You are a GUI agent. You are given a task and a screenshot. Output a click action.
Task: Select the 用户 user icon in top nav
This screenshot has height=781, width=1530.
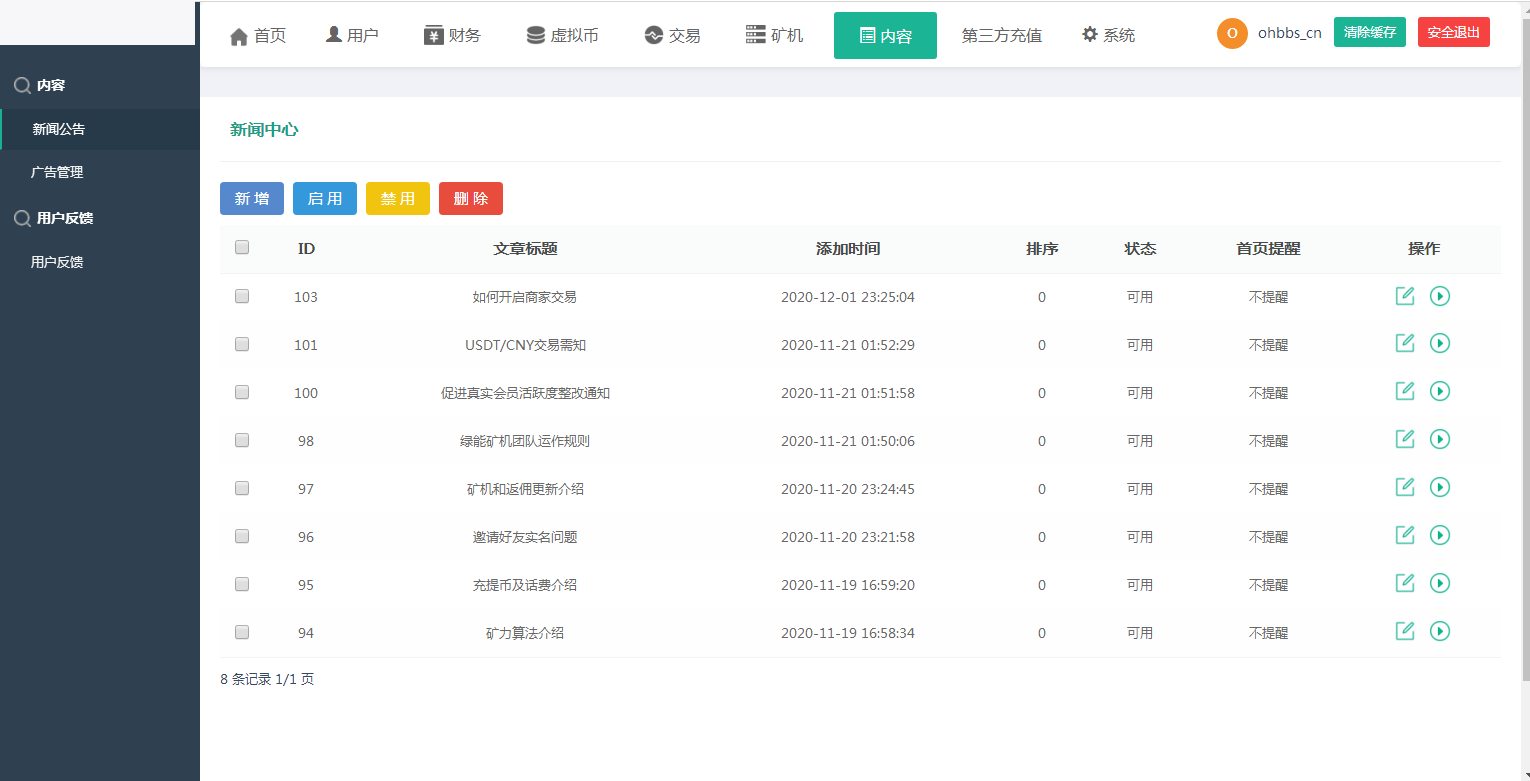coord(333,33)
